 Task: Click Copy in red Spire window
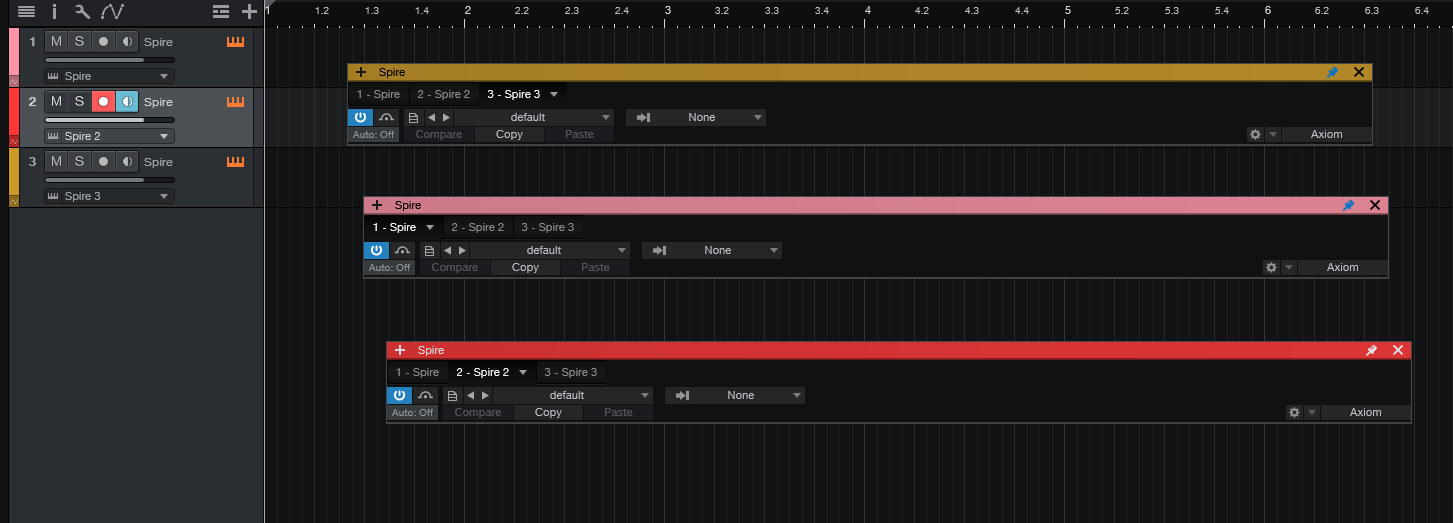pos(548,412)
